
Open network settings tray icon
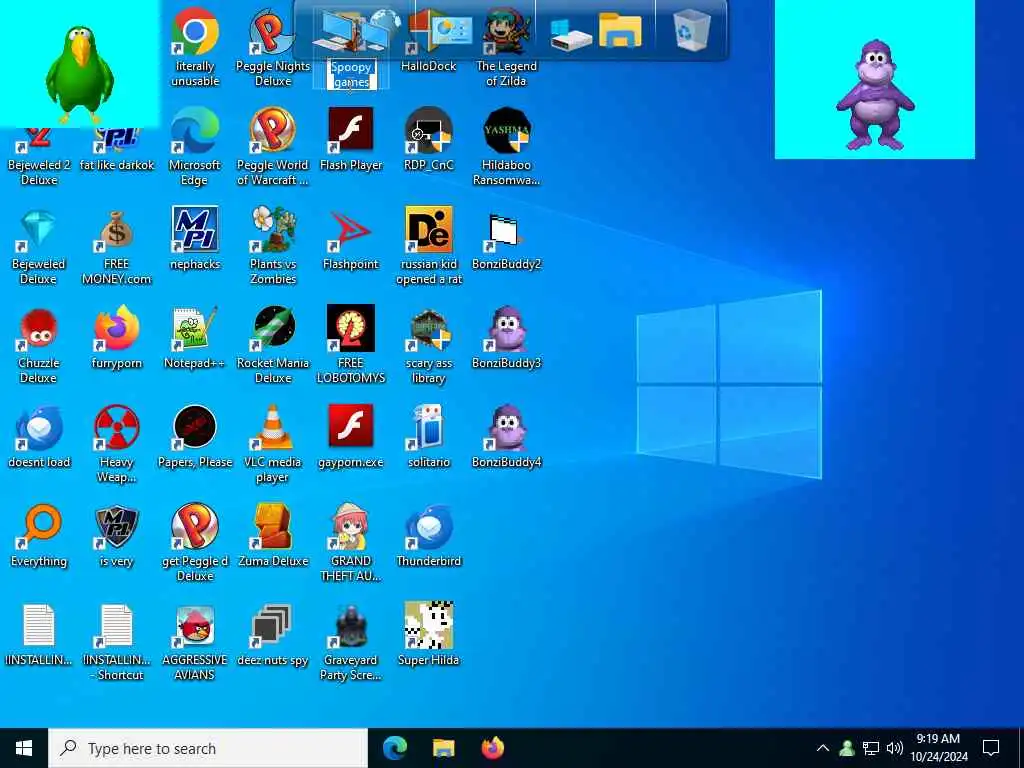tap(871, 748)
